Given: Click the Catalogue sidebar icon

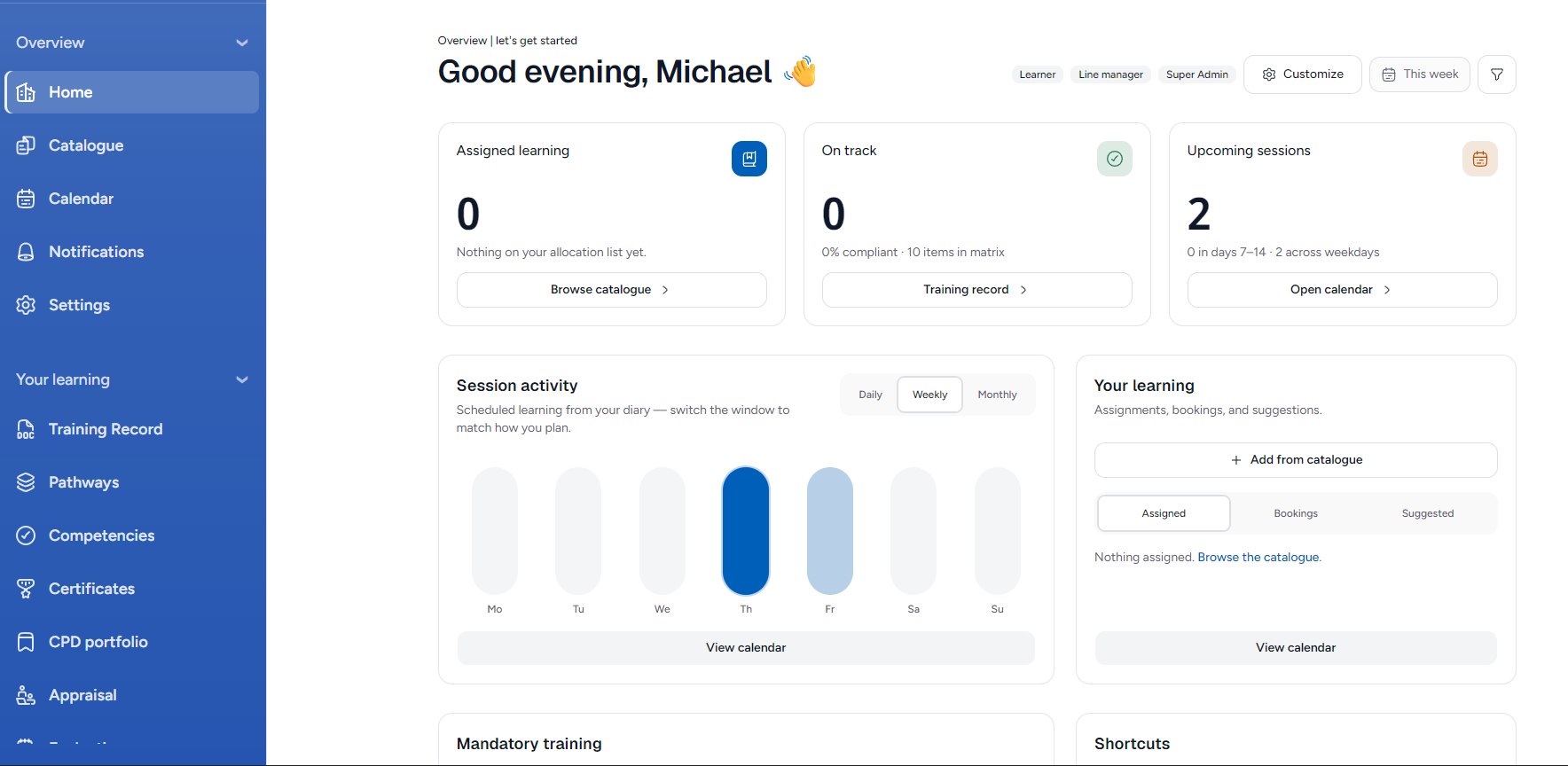Looking at the screenshot, I should coord(26,145).
